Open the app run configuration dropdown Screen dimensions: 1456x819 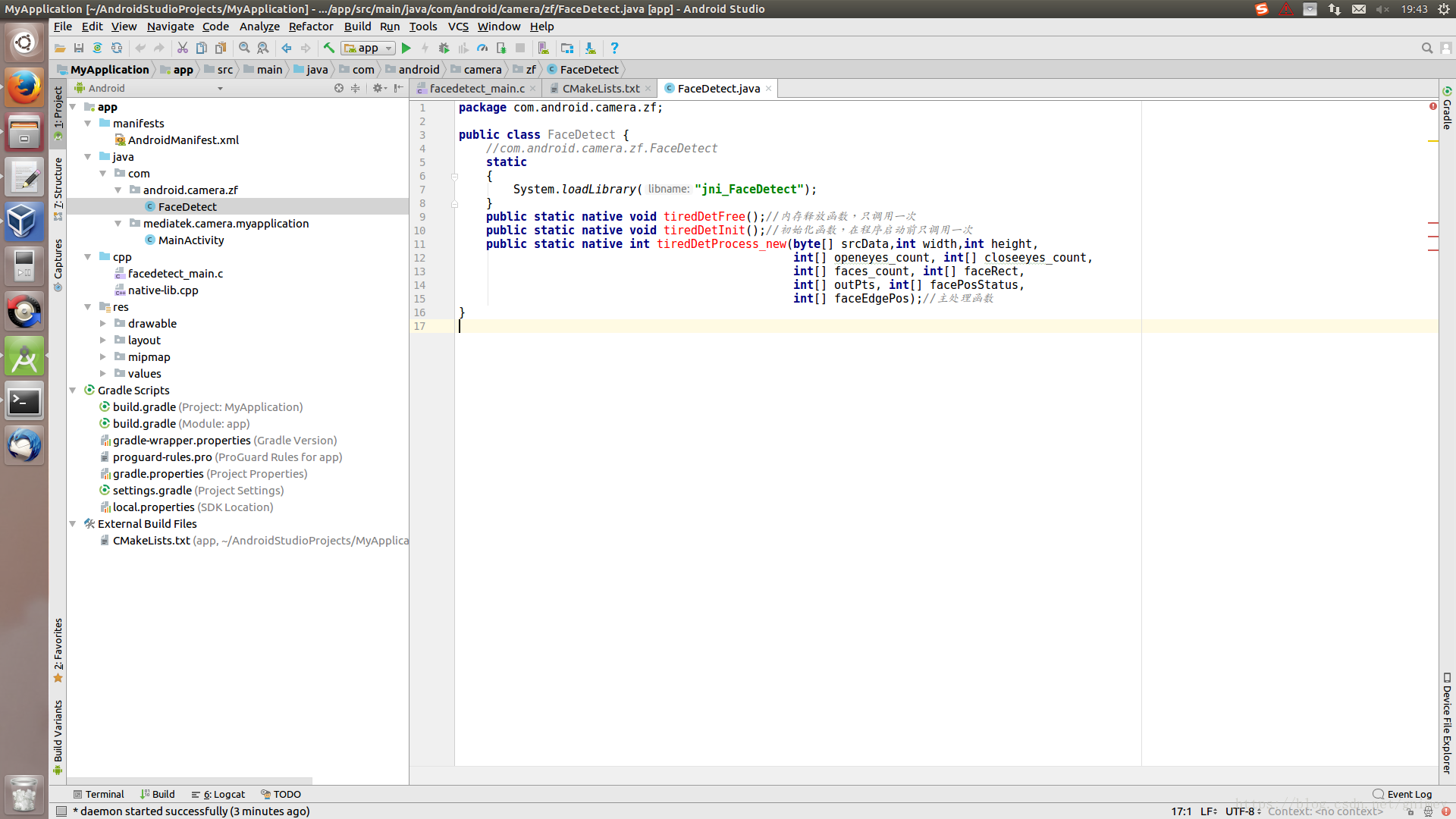pyautogui.click(x=369, y=48)
